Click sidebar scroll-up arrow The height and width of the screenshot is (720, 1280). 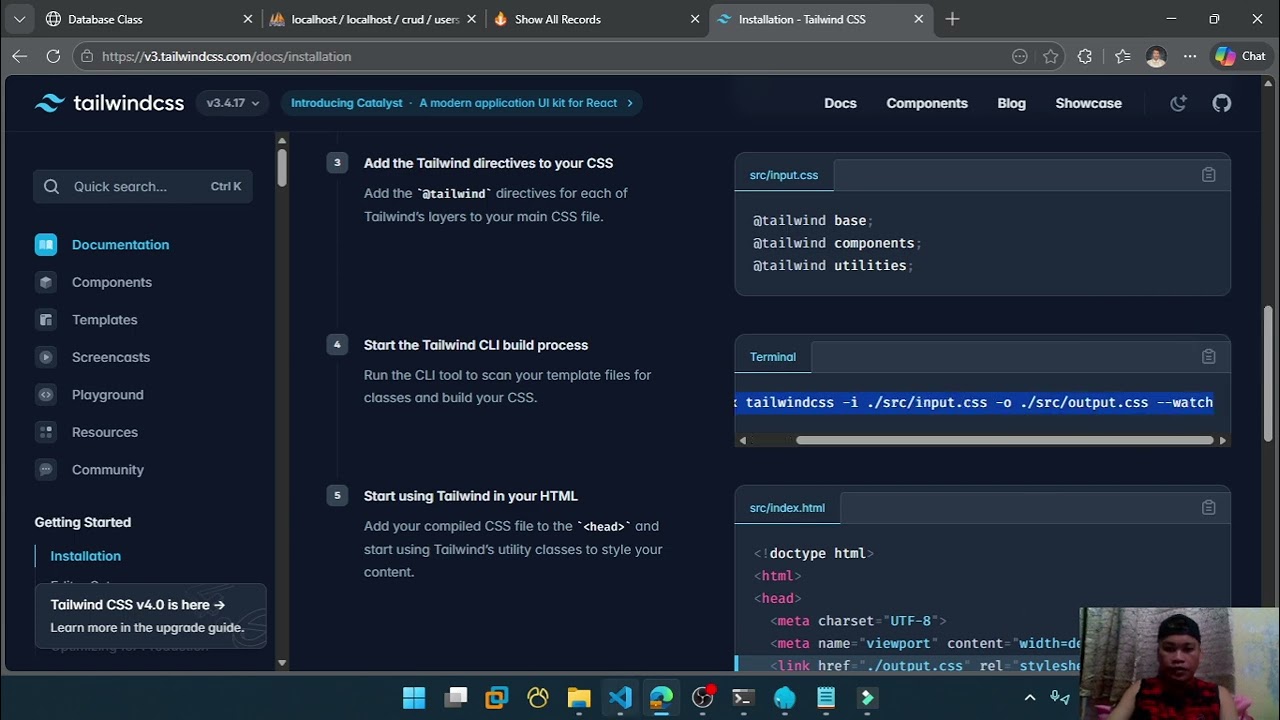[x=282, y=140]
